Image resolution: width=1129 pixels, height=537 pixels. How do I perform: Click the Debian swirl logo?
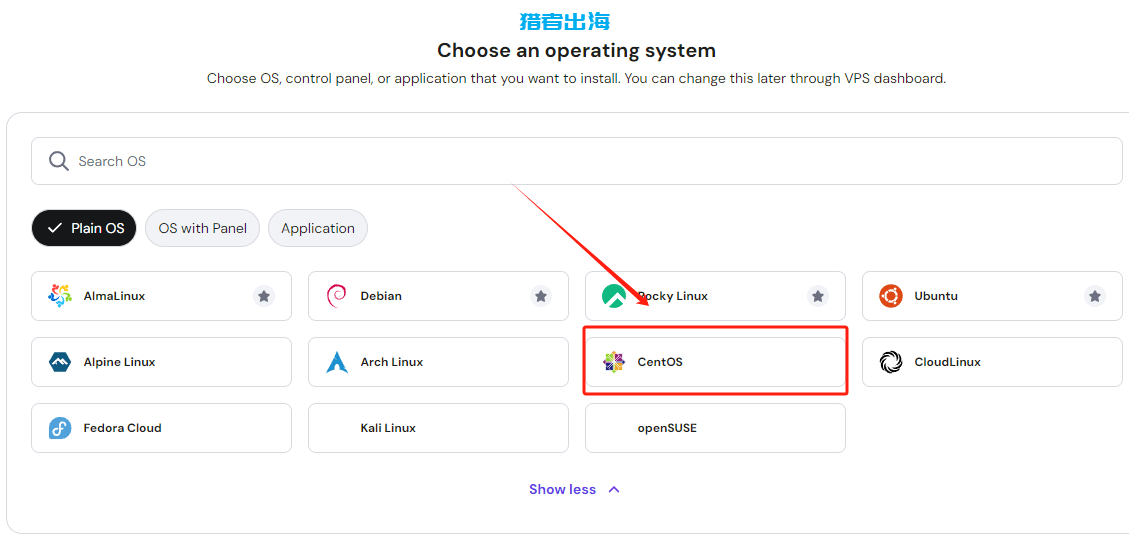(337, 296)
